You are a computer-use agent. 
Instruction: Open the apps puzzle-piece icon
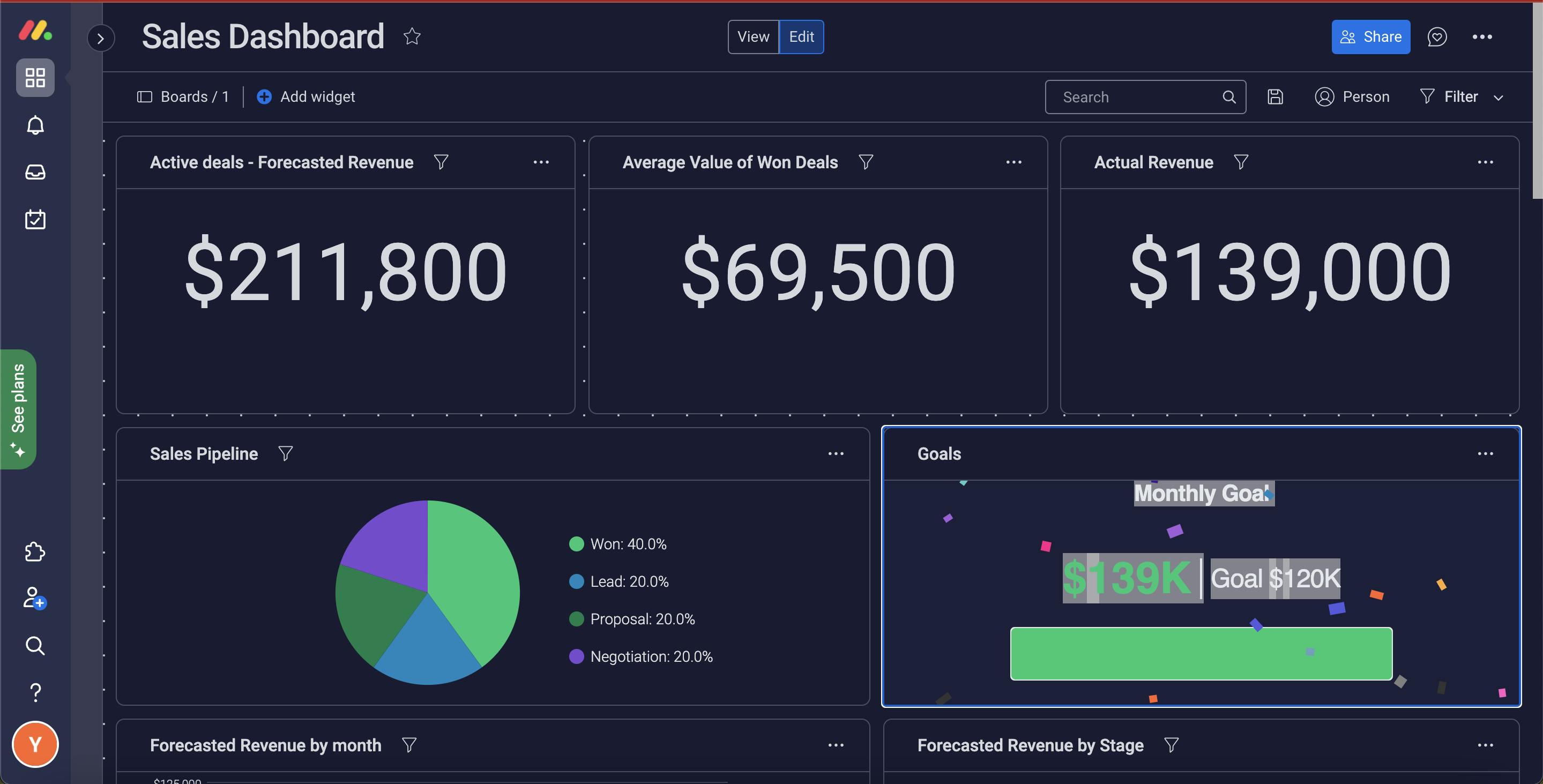tap(35, 551)
